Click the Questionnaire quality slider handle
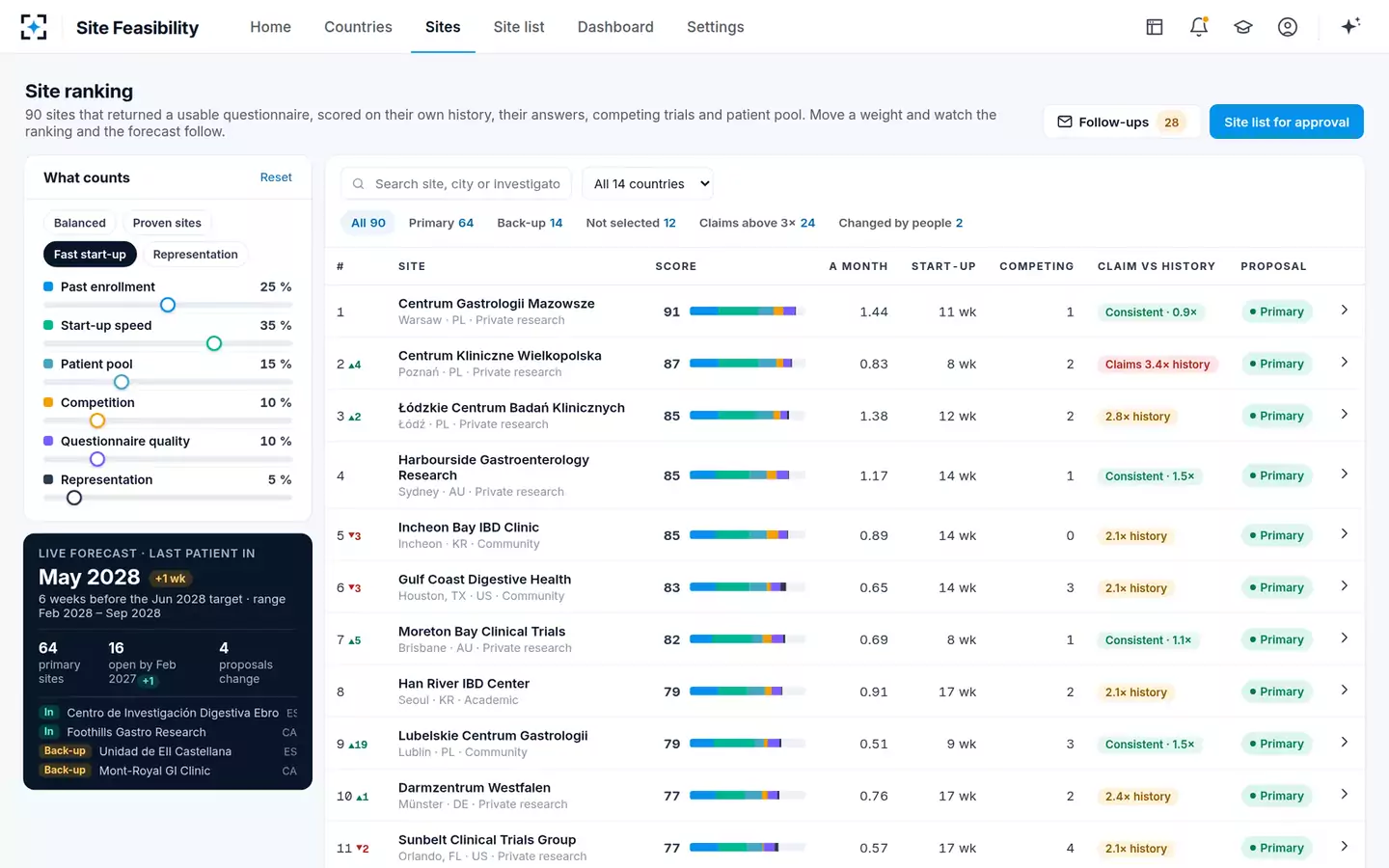Screen dimensions: 1389x868 click(97, 459)
